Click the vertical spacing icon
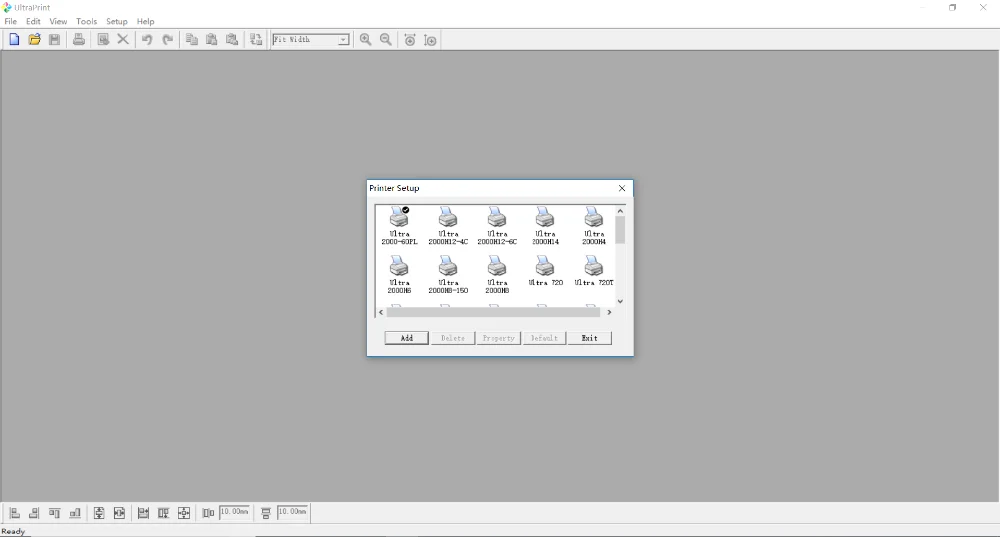The image size is (1000, 537). tap(266, 513)
